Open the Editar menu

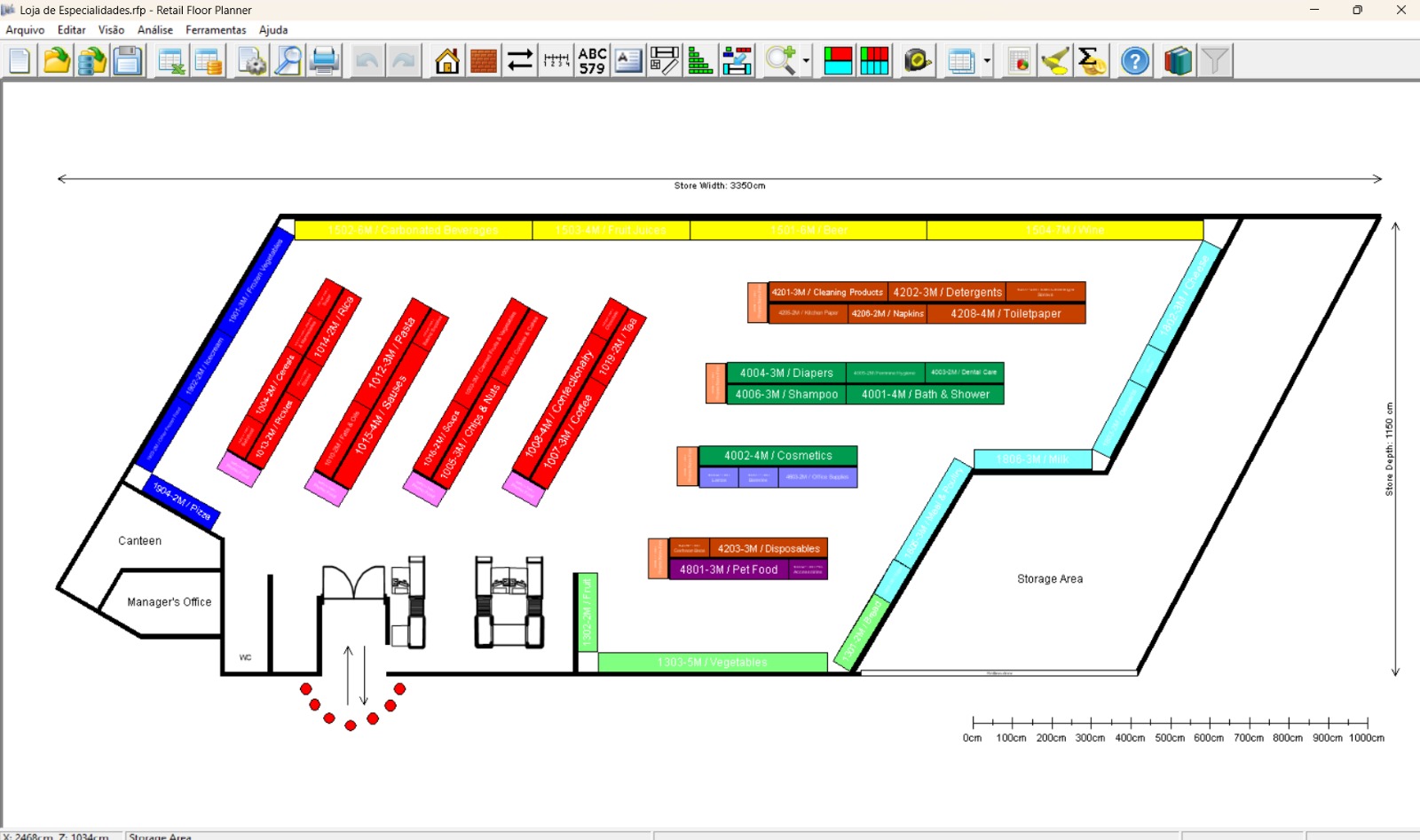[72, 30]
